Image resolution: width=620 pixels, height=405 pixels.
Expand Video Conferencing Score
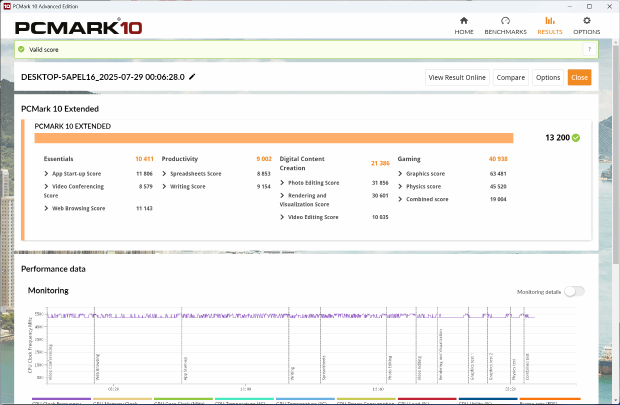46,186
